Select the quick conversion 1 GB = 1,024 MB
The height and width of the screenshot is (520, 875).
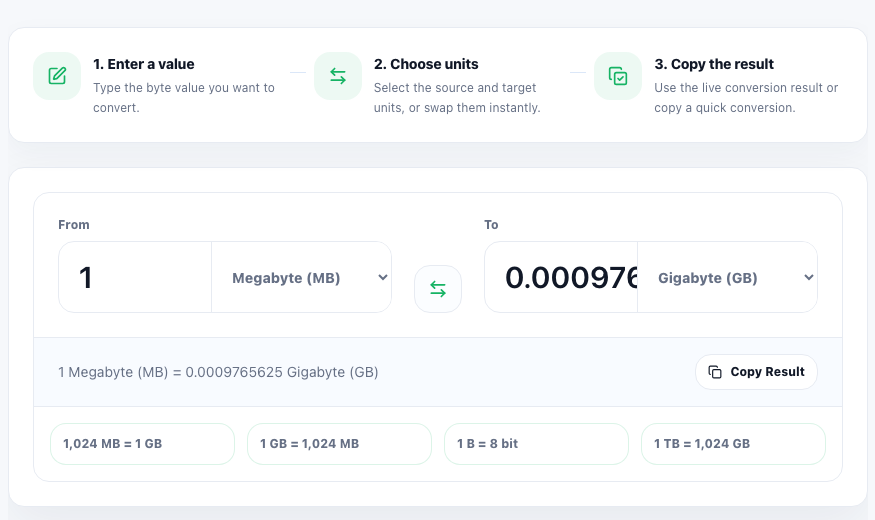[339, 444]
